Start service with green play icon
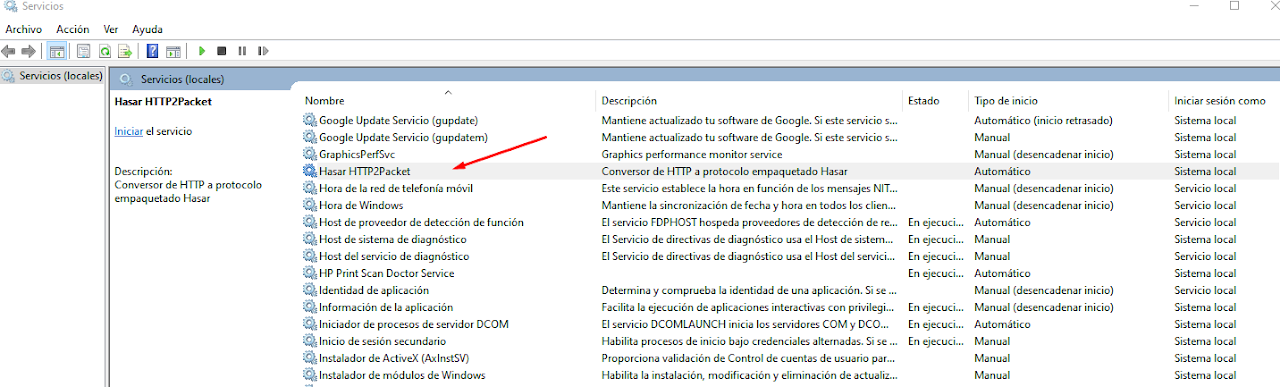 click(202, 51)
